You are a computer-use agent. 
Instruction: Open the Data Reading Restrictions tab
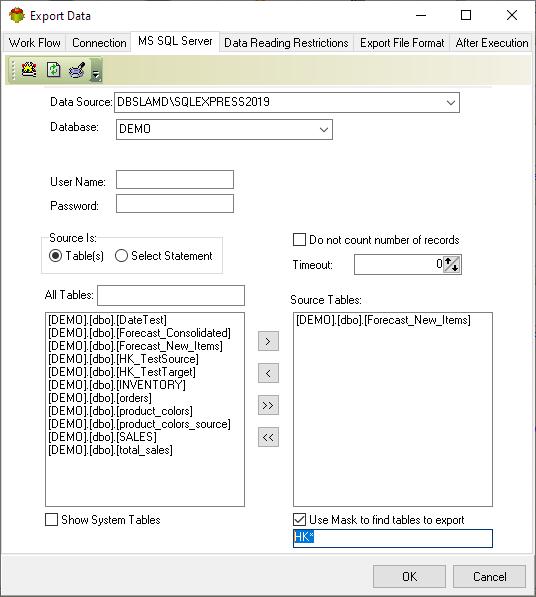(x=286, y=43)
